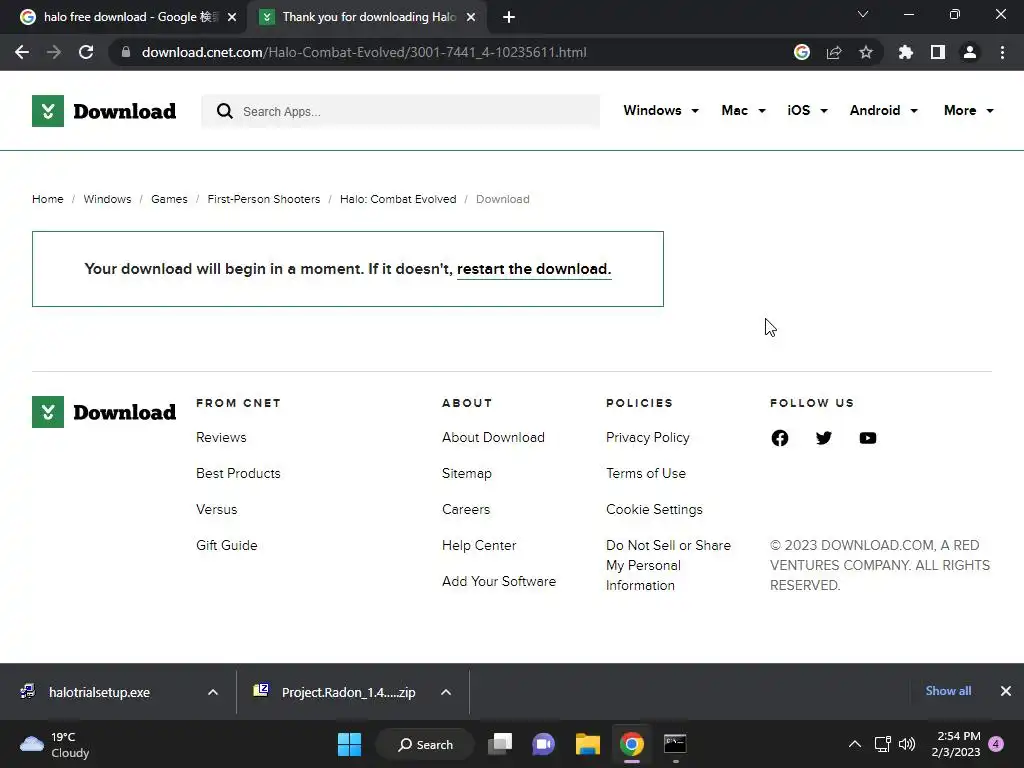Open the Sitemap link
Screen dimensions: 1024x768
point(467,473)
